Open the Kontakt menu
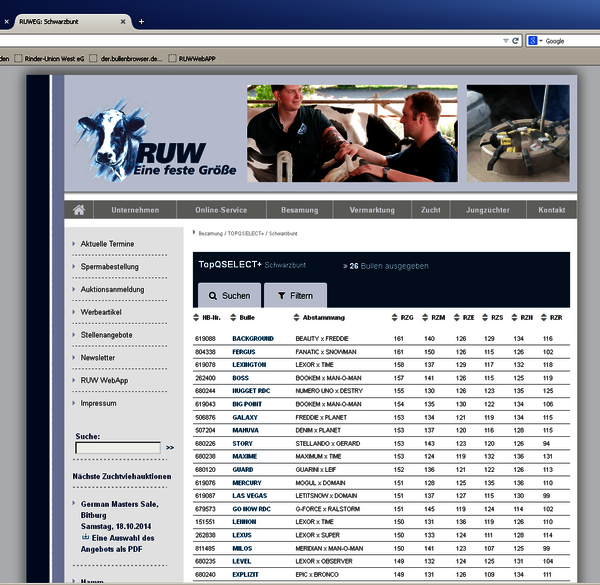 click(x=551, y=210)
